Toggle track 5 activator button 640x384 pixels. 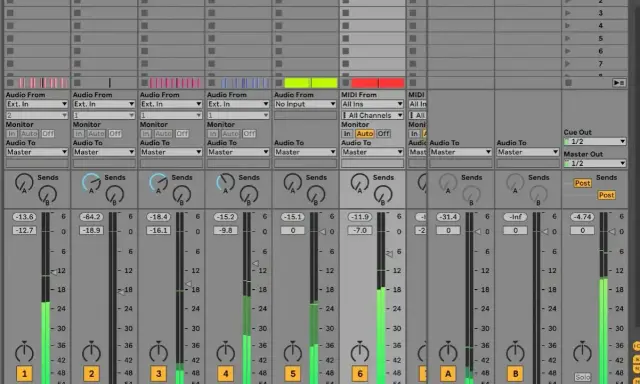click(293, 373)
